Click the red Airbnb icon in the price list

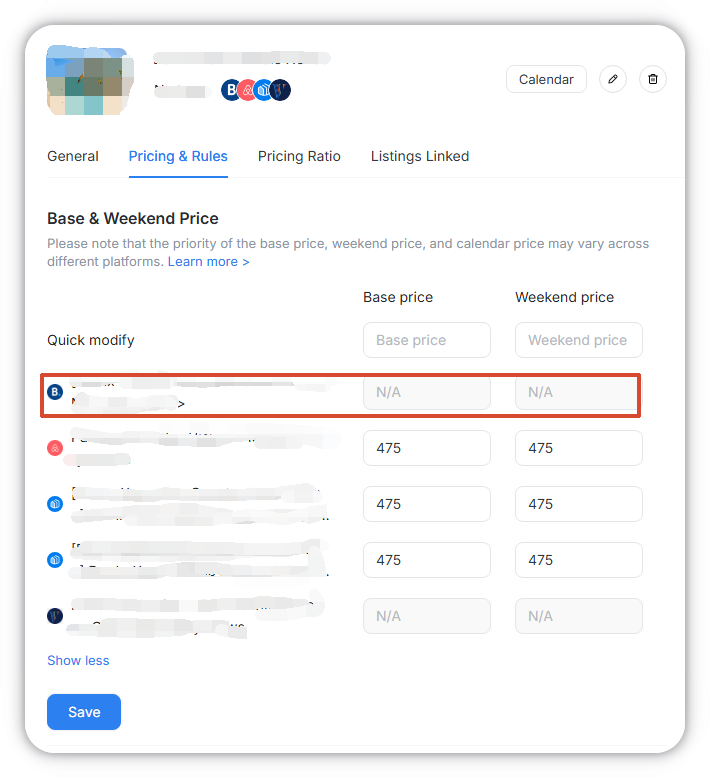coord(56,448)
